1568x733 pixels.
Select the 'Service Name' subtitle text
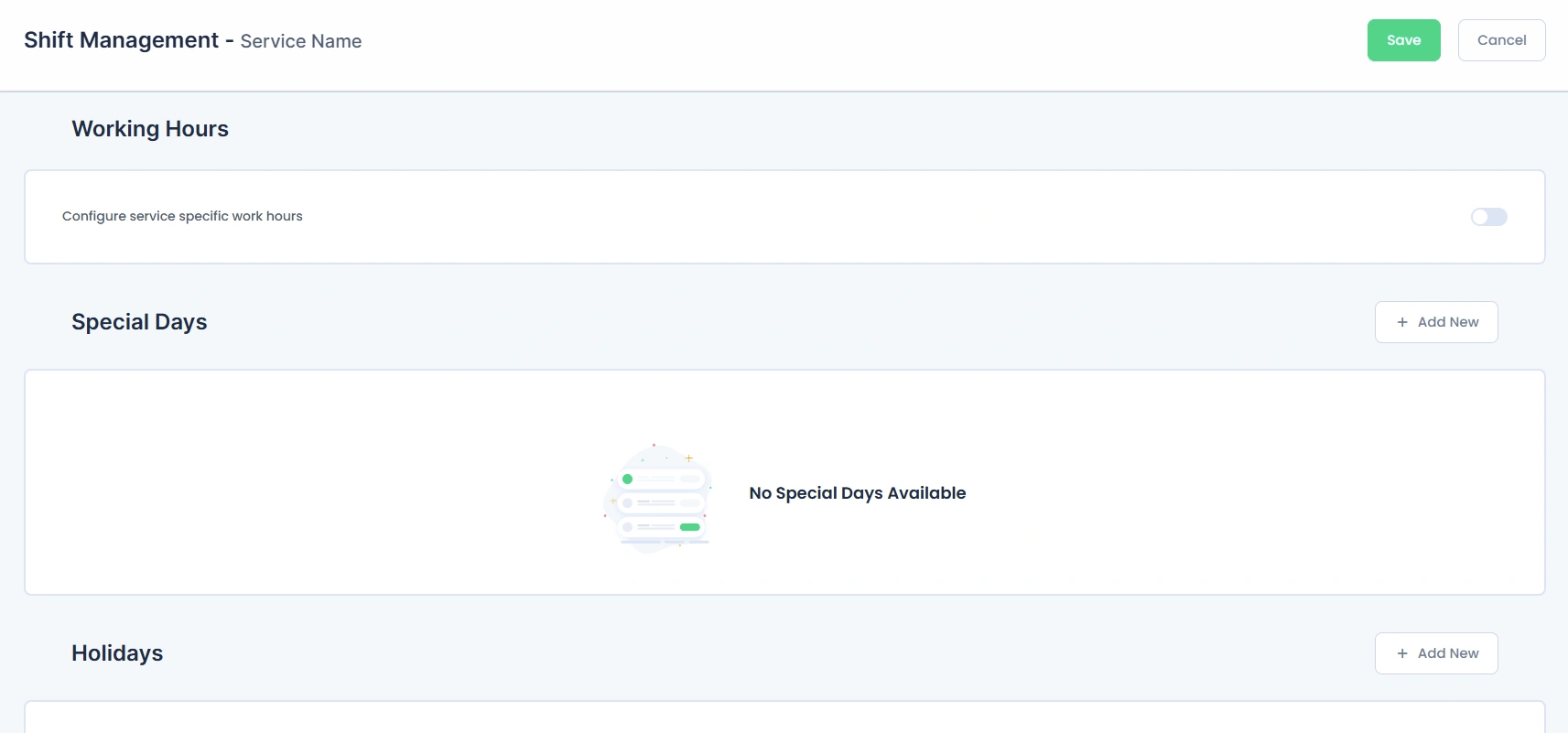301,41
